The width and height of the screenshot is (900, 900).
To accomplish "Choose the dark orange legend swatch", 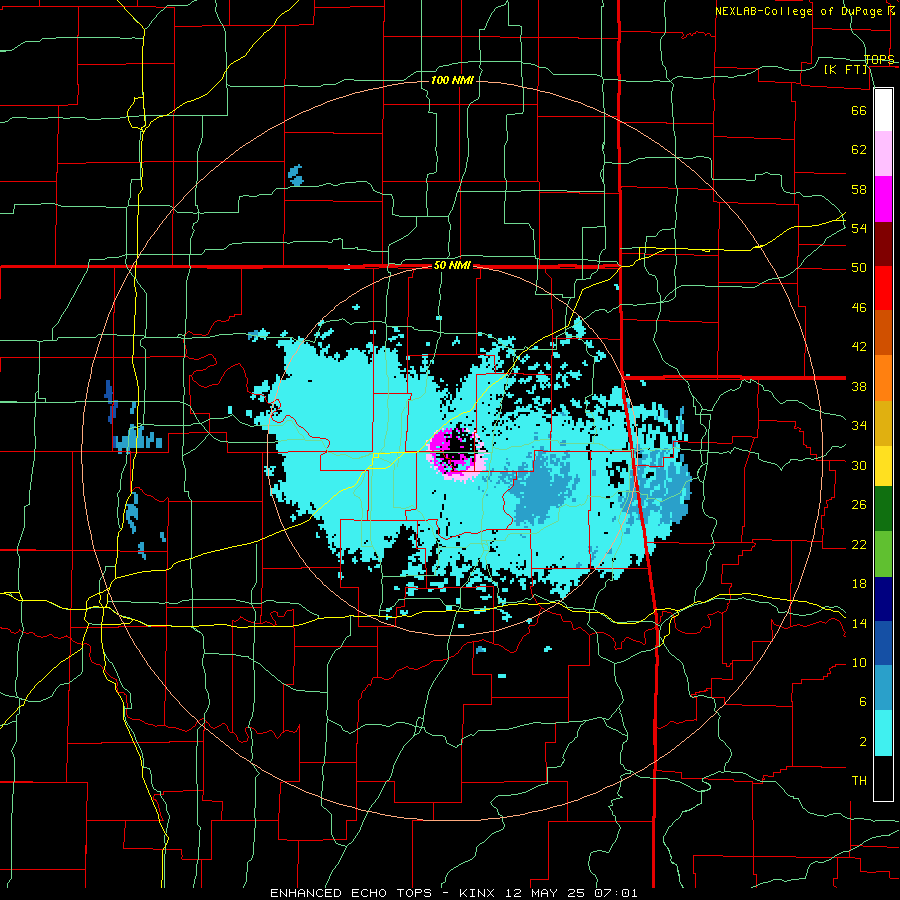I will [x=883, y=333].
